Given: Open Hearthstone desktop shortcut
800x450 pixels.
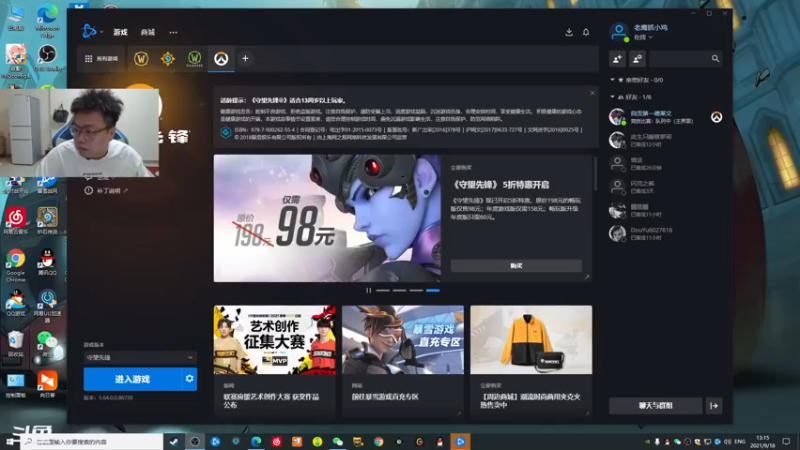Looking at the screenshot, I should 47,221.
